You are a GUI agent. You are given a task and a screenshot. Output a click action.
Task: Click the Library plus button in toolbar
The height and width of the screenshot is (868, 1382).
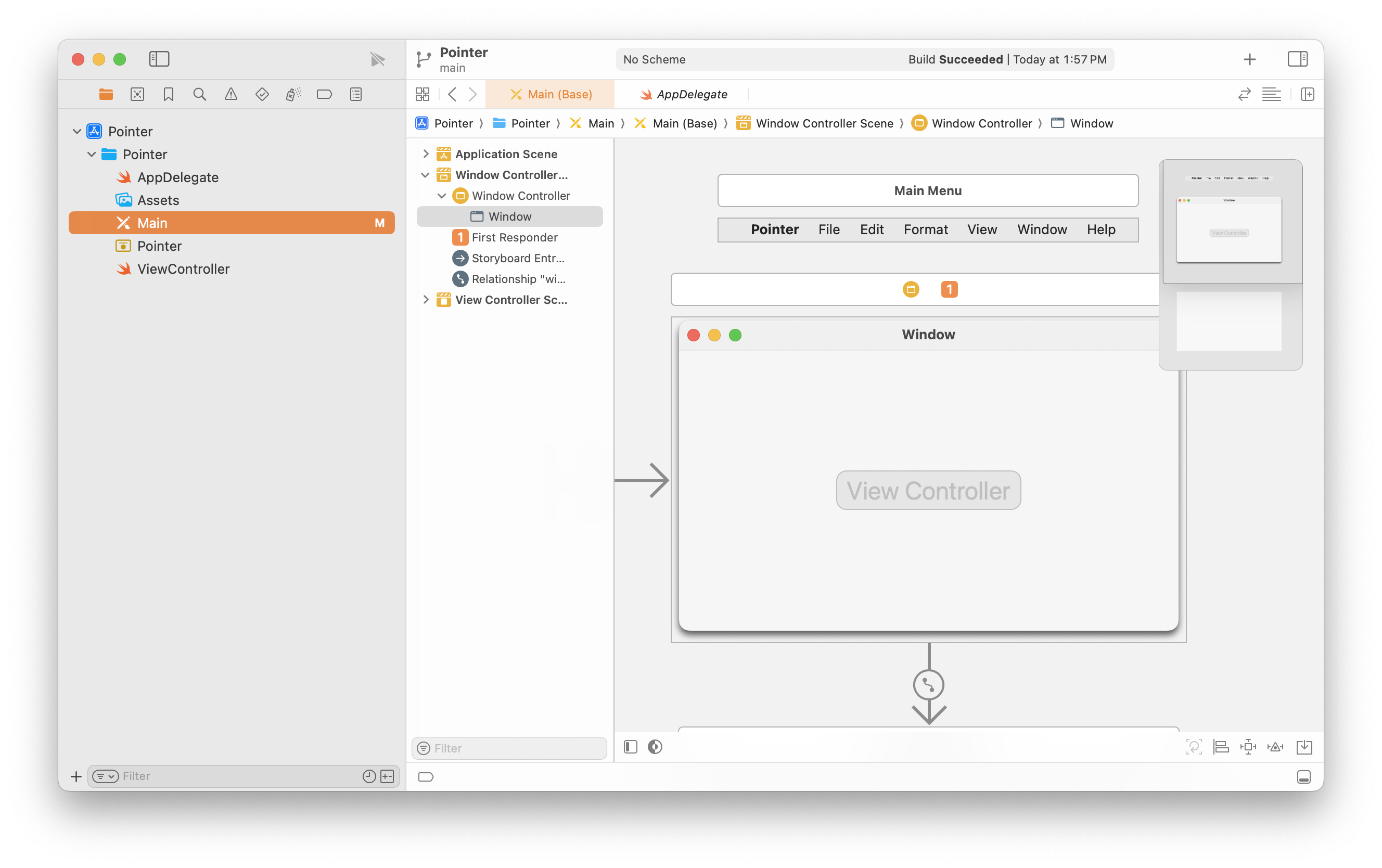[1249, 59]
